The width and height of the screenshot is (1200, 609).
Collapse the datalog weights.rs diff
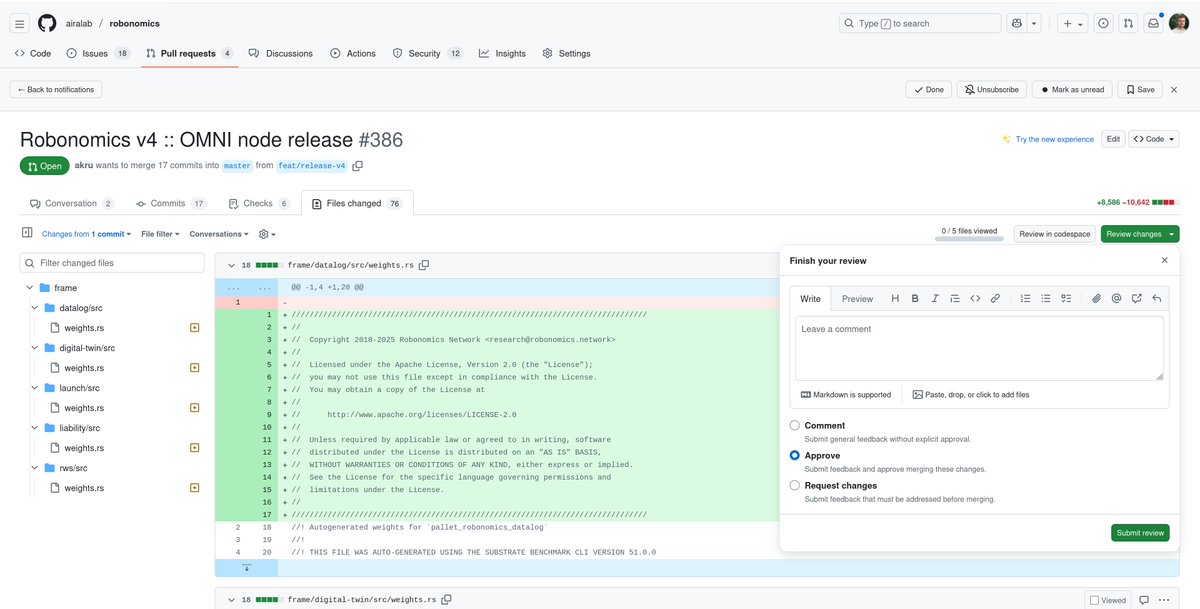(231, 265)
